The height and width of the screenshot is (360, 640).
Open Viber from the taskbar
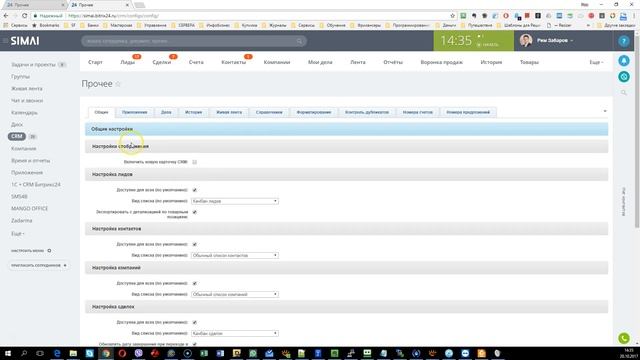[x=138, y=353]
